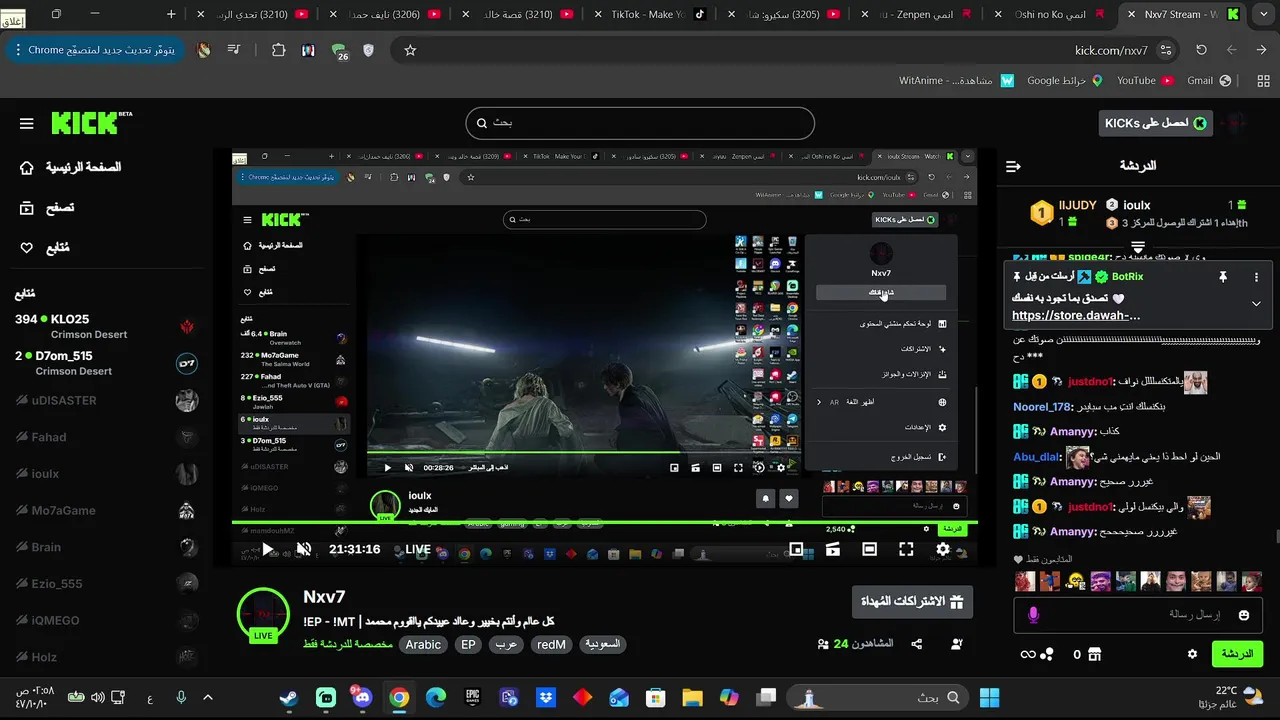Open the YouTube bookmark

(1144, 81)
